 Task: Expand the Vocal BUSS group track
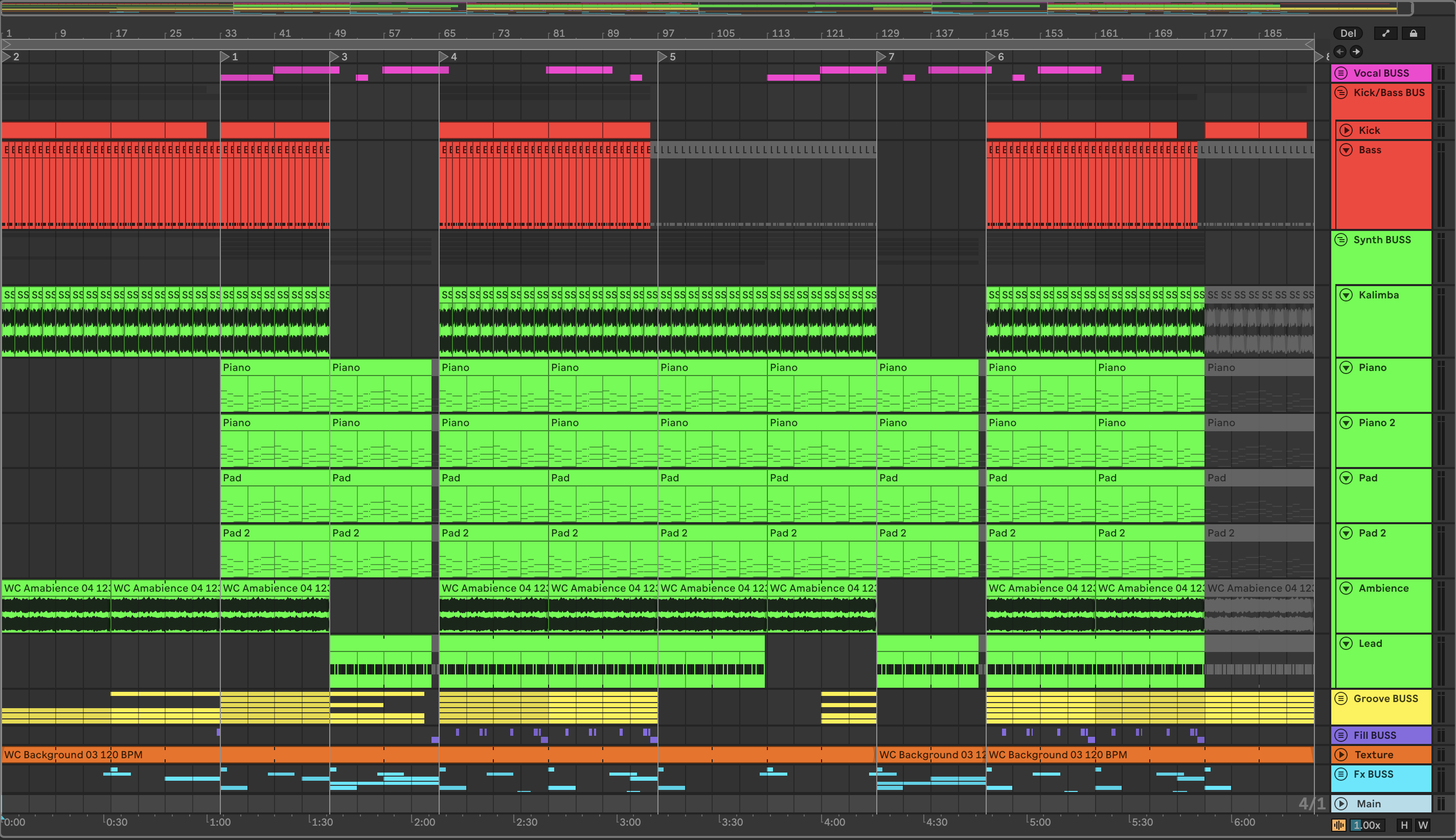(1341, 73)
